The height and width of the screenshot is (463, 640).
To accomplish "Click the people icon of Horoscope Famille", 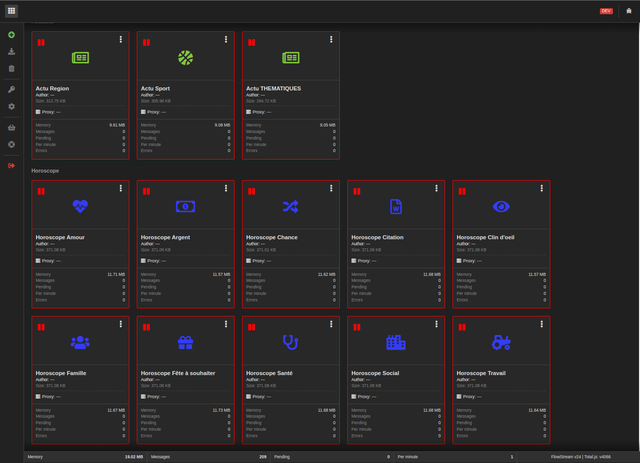I will click(80, 342).
